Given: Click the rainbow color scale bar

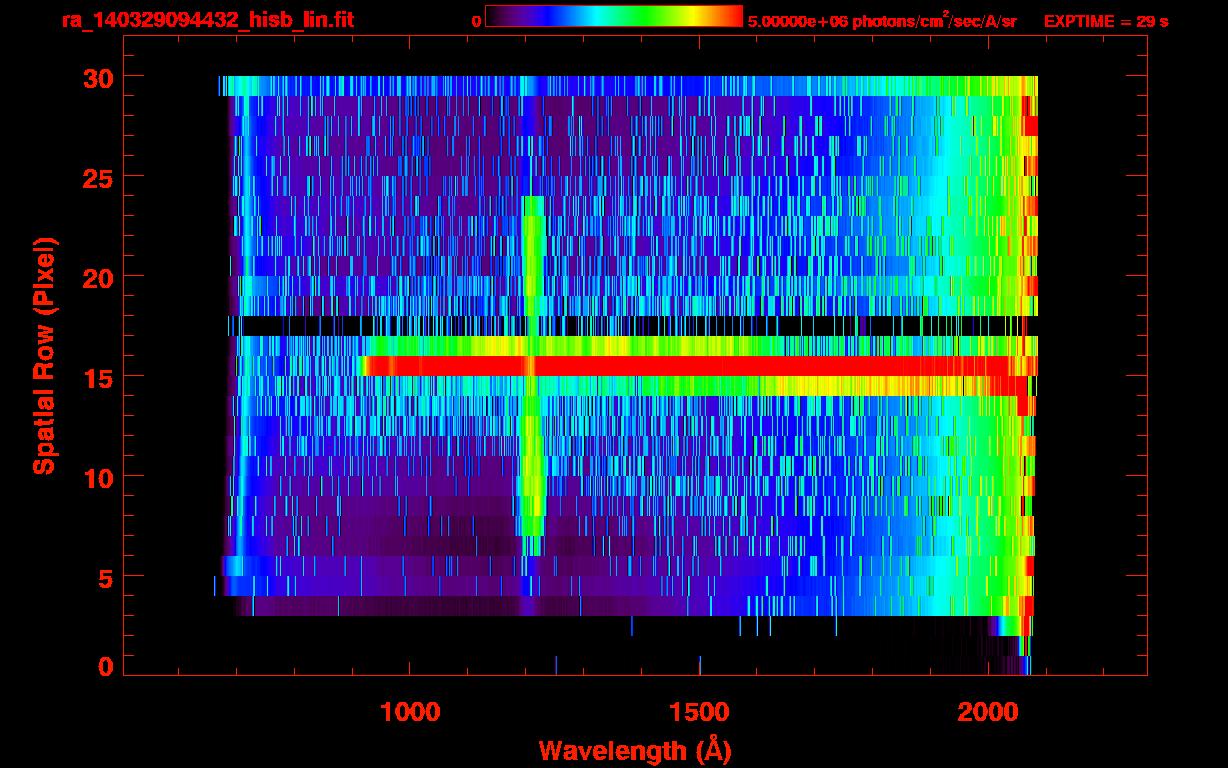Looking at the screenshot, I should [x=614, y=16].
